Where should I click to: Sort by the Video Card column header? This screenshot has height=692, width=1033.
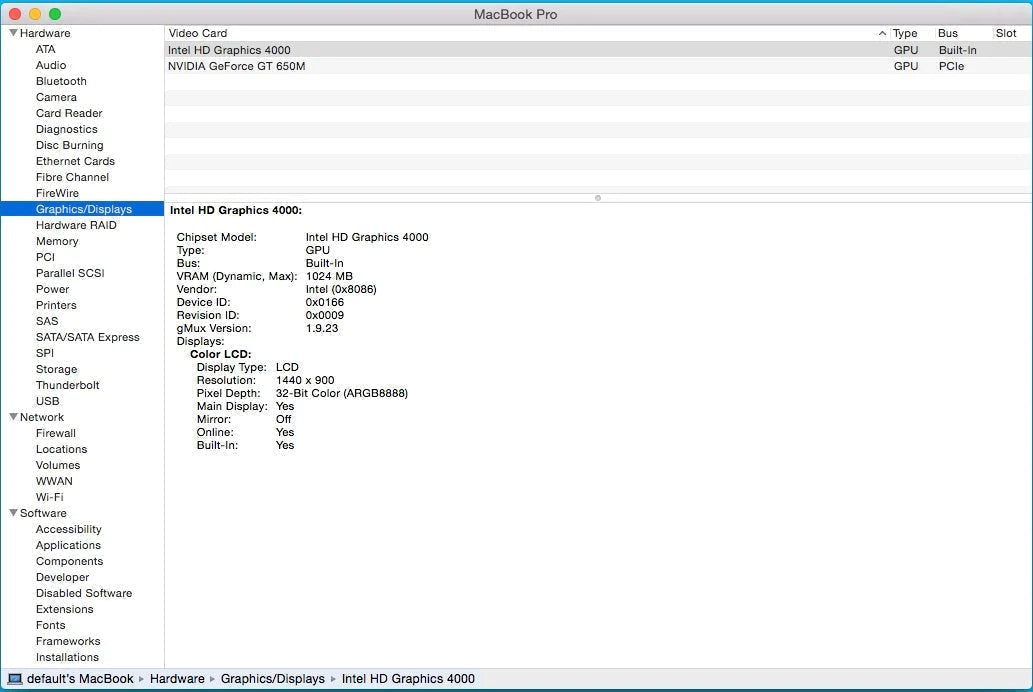(198, 33)
